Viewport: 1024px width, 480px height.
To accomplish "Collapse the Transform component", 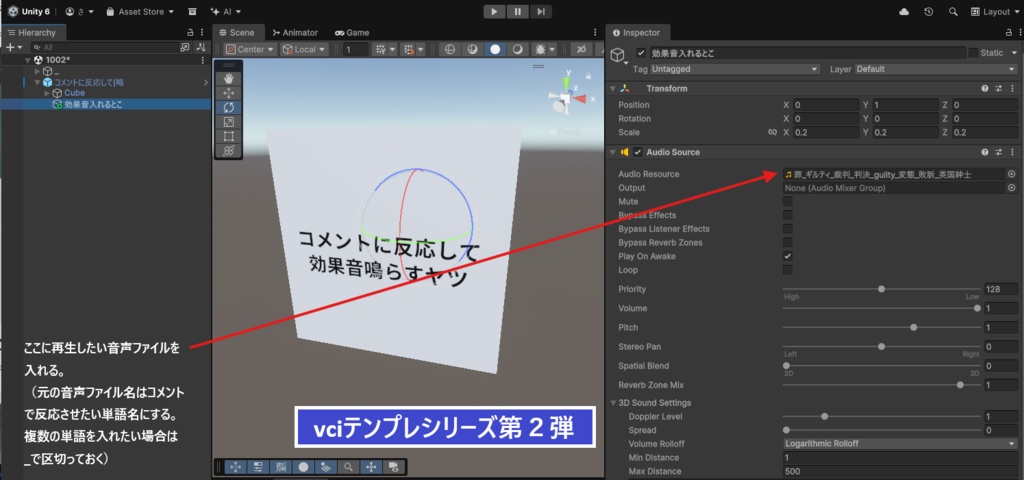I will 612,88.
